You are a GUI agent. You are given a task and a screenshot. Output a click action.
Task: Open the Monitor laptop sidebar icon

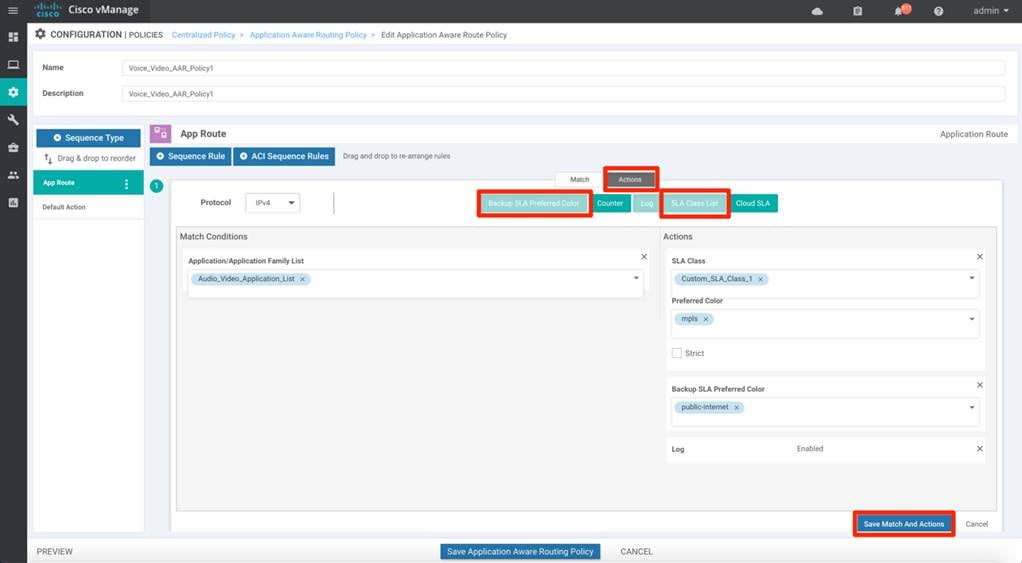(x=13, y=65)
